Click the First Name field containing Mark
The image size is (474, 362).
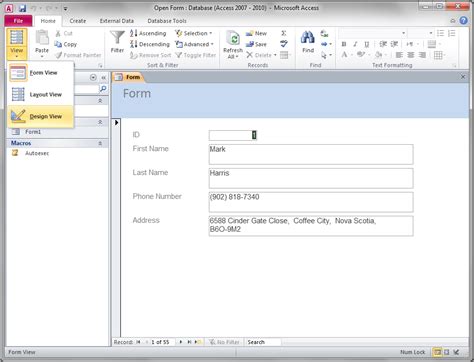tap(311, 154)
